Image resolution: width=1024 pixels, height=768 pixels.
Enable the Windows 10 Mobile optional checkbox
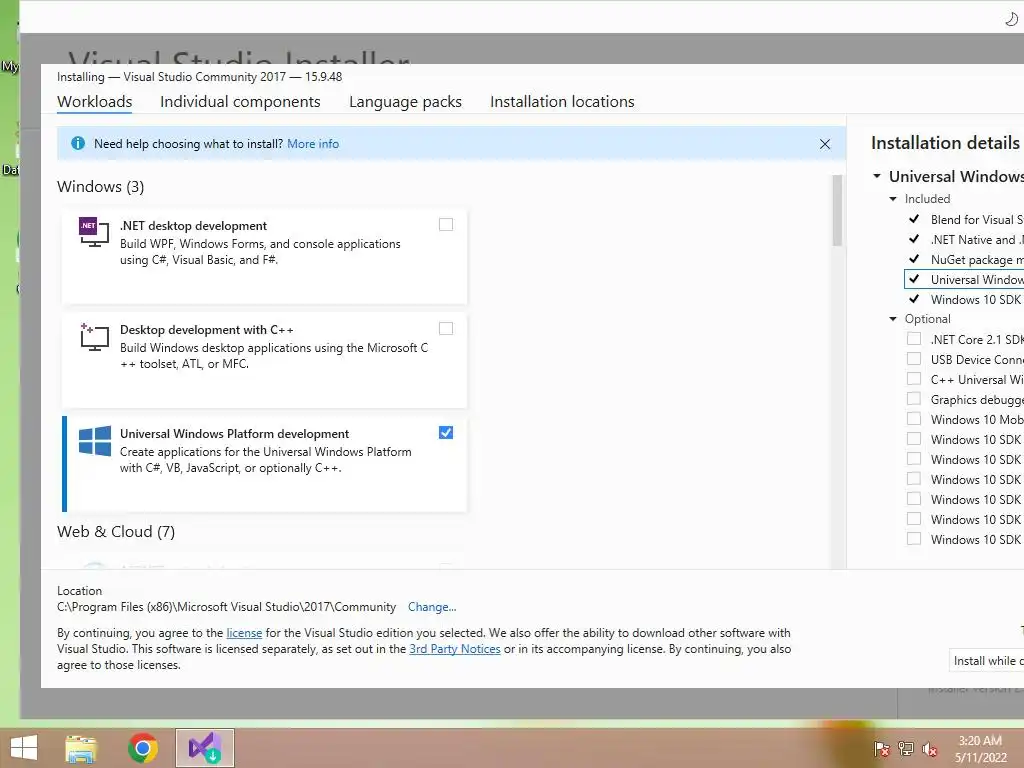tap(914, 419)
